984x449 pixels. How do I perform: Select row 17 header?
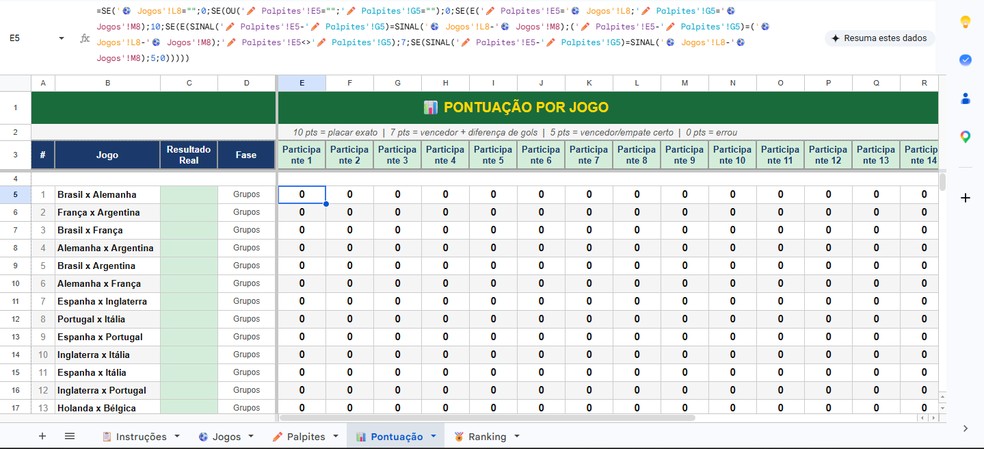point(15,408)
